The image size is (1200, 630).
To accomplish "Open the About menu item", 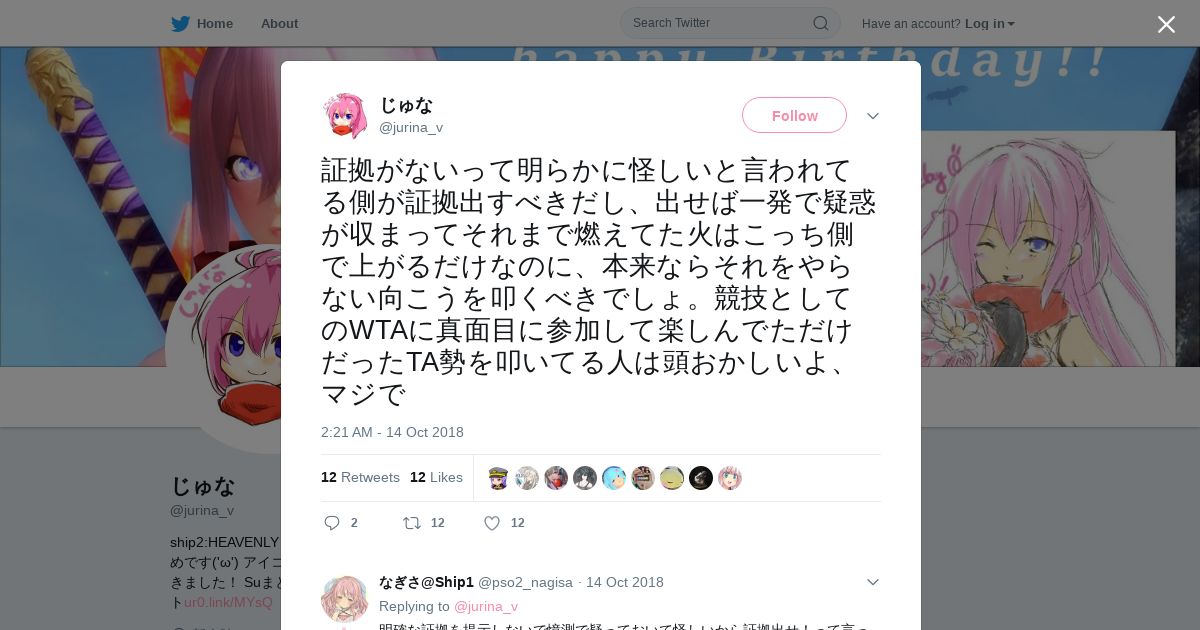I will click(279, 23).
